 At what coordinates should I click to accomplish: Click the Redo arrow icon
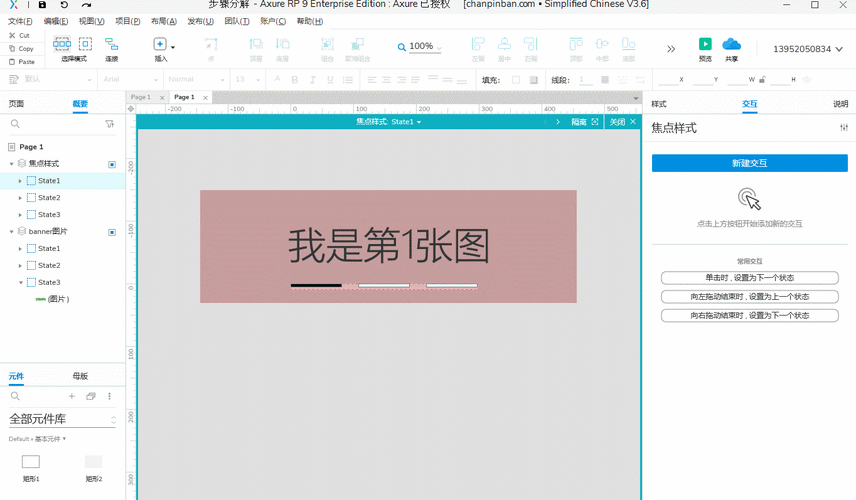[x=86, y=4]
